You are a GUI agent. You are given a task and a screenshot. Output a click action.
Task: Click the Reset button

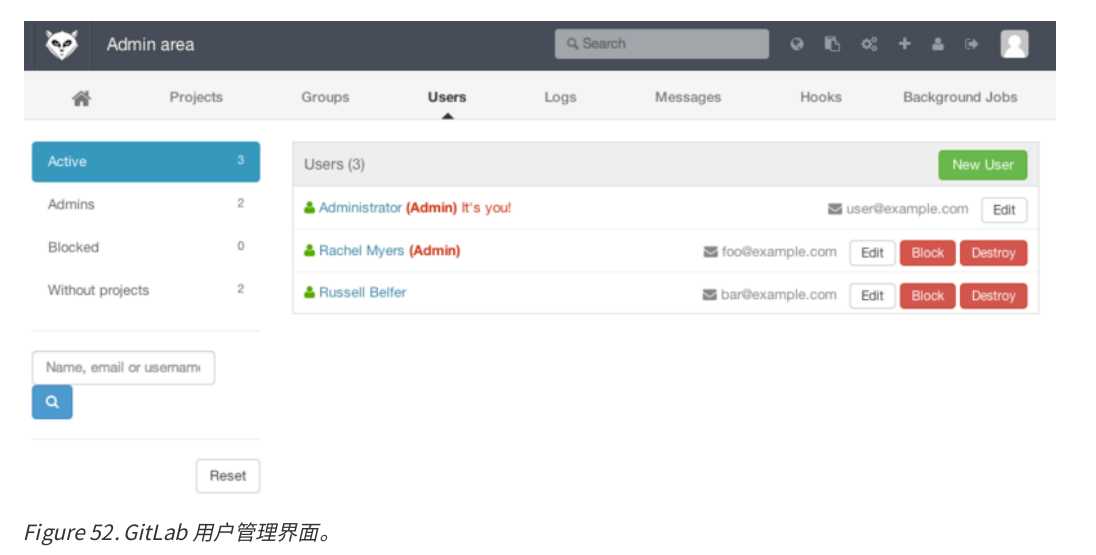click(228, 476)
